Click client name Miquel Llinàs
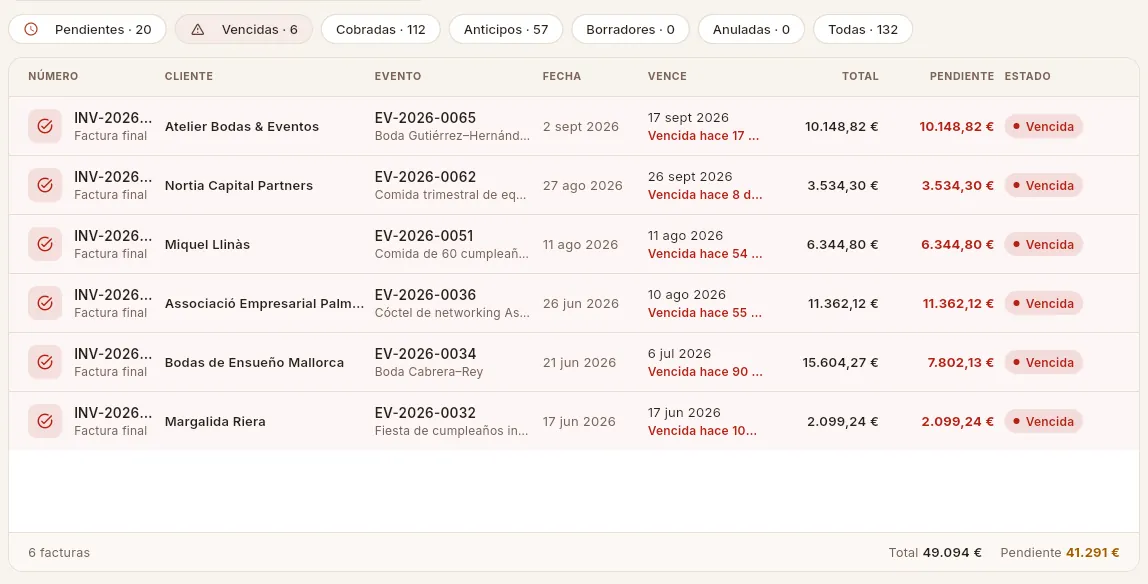Viewport: 1148px width, 584px height. [x=207, y=244]
